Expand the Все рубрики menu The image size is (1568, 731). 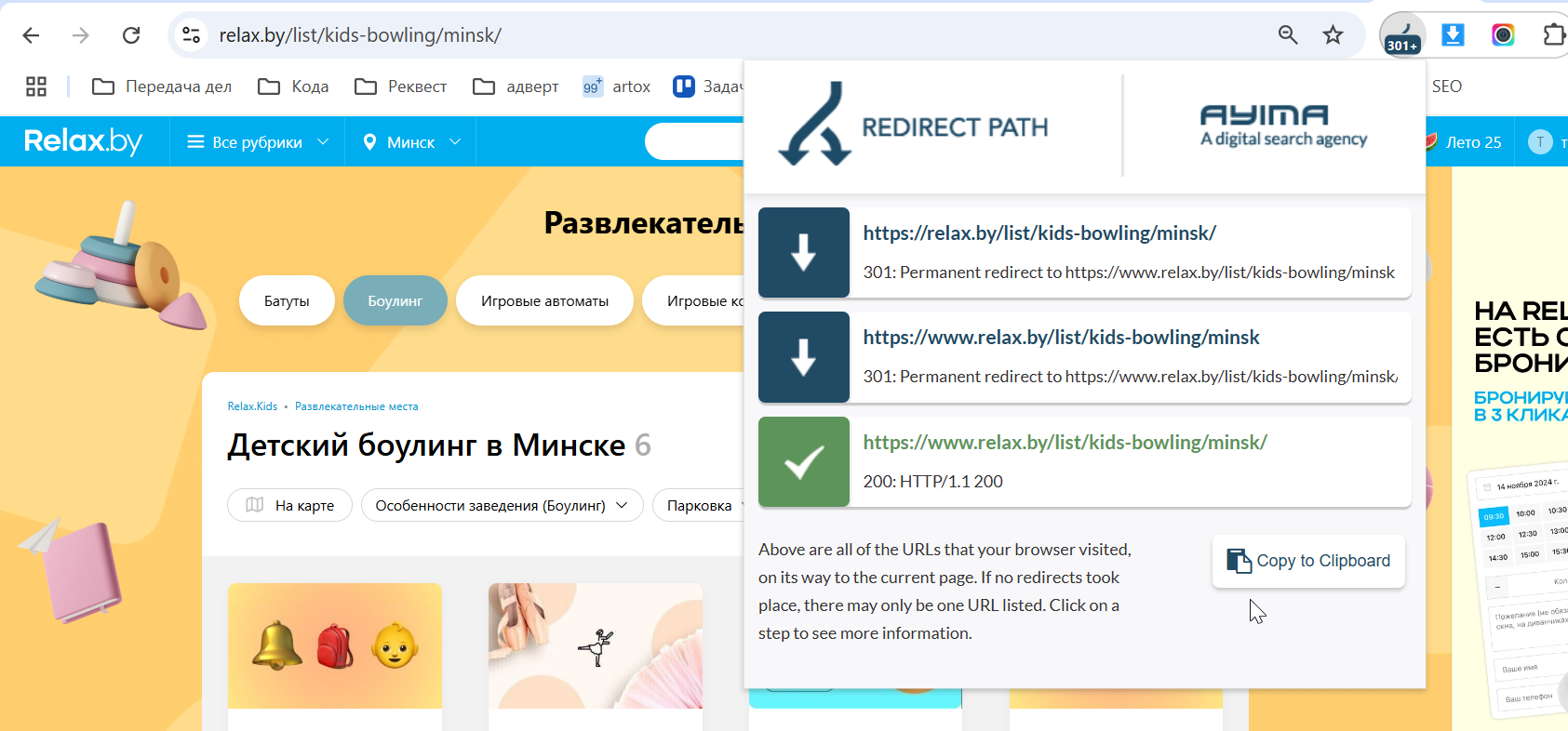click(258, 142)
